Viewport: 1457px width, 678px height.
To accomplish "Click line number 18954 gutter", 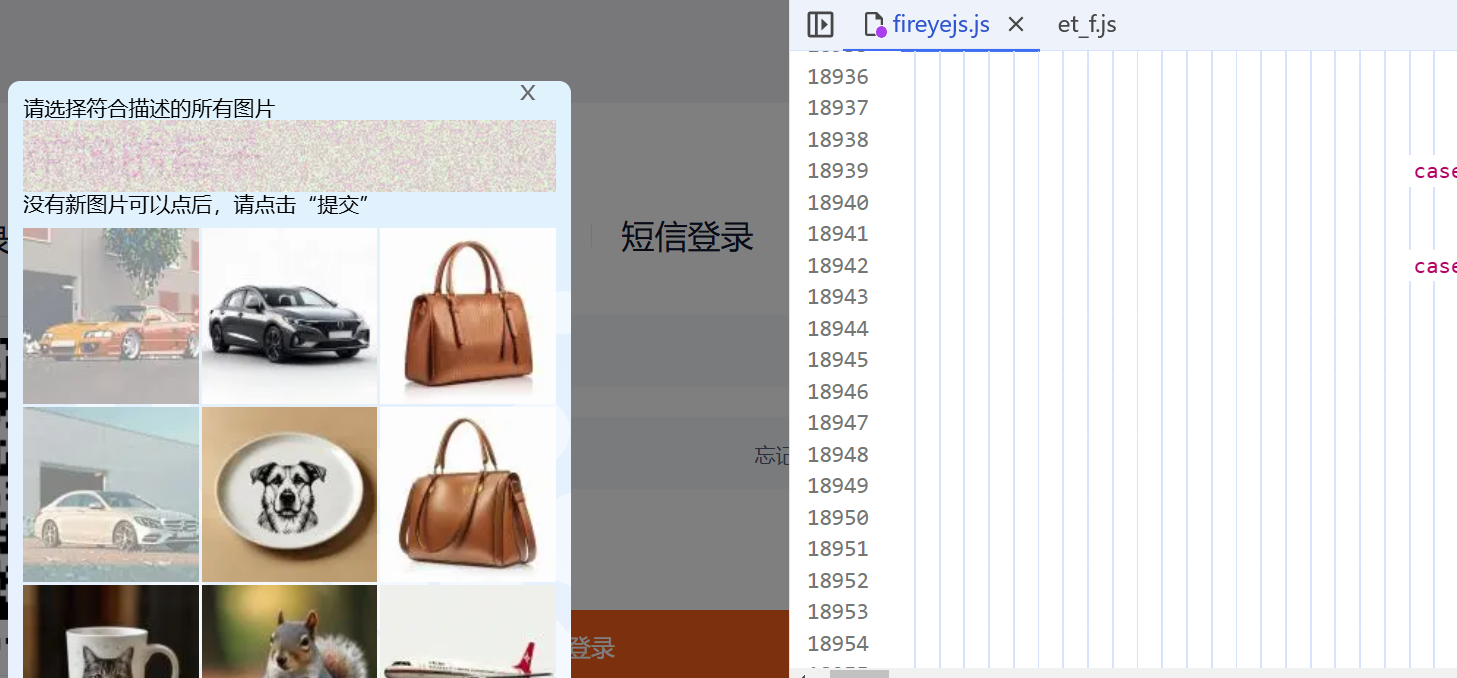I will pos(838,644).
